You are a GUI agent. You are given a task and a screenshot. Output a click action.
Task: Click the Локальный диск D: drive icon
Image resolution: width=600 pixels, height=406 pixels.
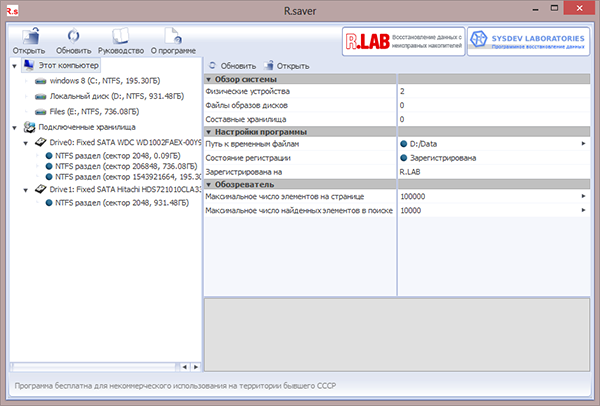pos(41,96)
